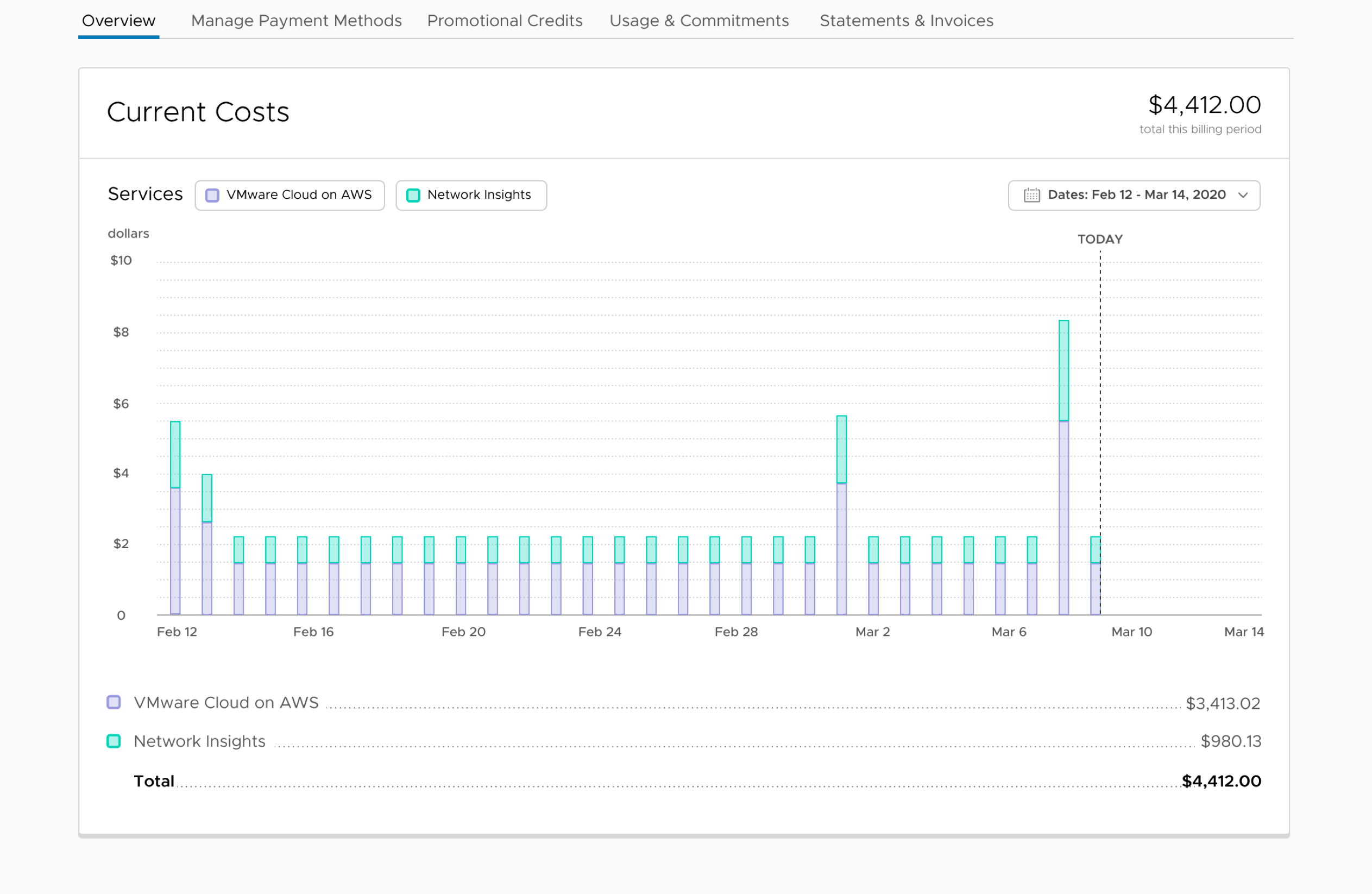This screenshot has height=894, width=1372.
Task: Toggle Network Insights service filter
Action: (471, 196)
